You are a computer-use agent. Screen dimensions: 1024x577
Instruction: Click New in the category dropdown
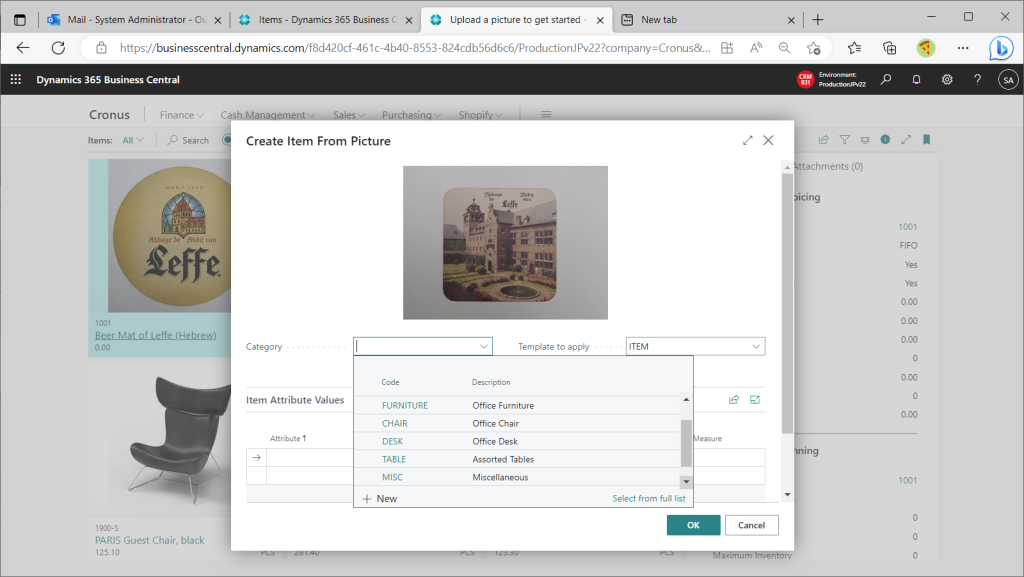(379, 499)
